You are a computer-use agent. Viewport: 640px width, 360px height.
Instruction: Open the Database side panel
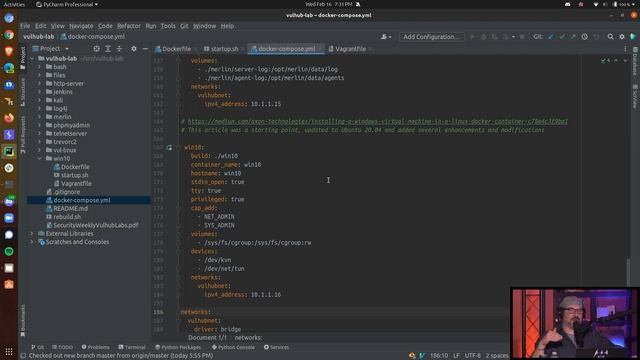[635, 61]
